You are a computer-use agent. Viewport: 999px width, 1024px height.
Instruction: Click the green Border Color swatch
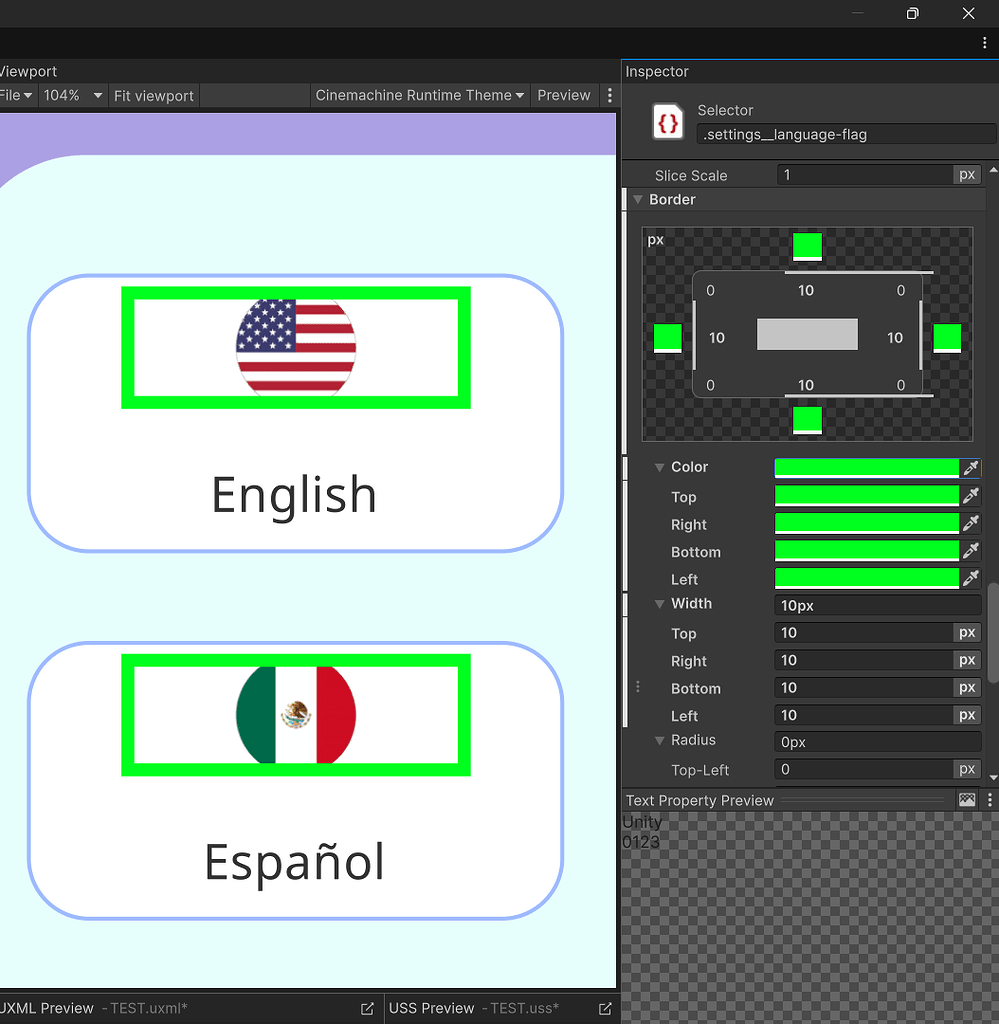[867, 467]
